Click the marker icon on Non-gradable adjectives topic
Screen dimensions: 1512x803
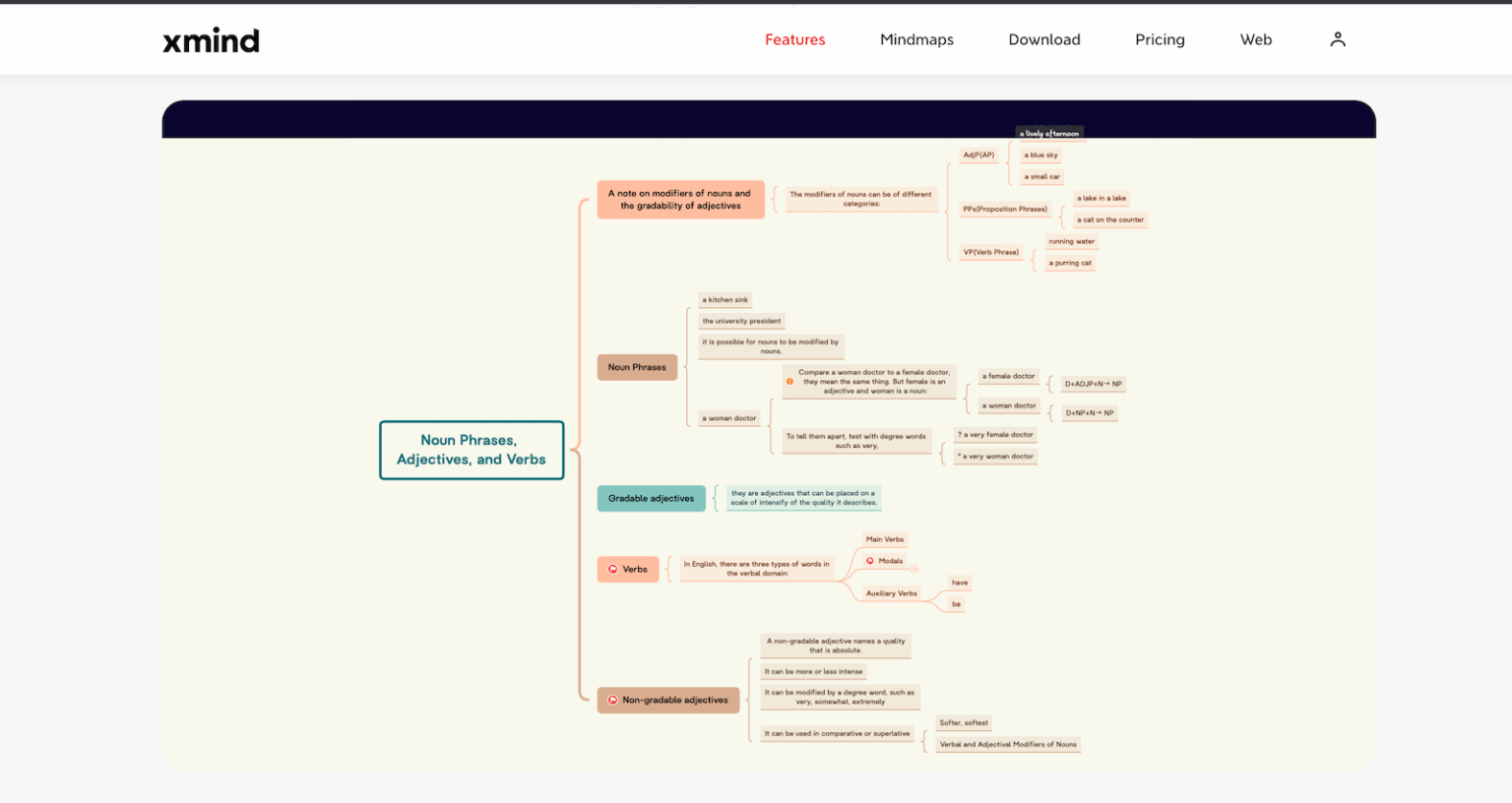(613, 700)
